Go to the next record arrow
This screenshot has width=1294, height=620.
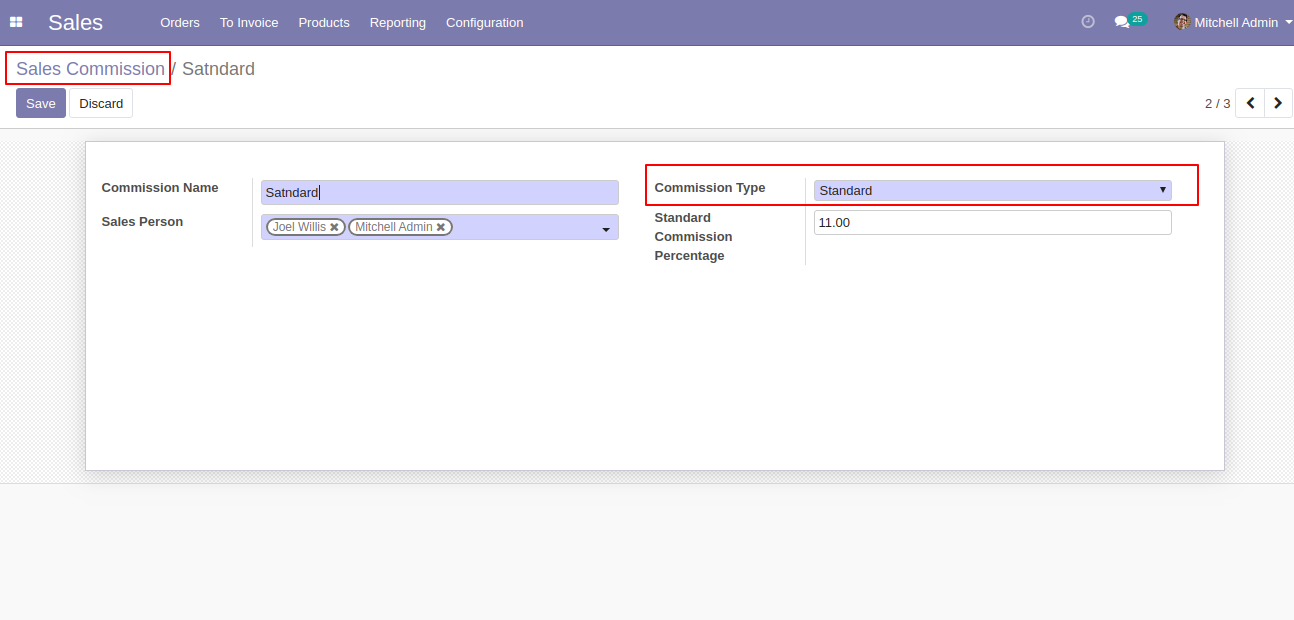1278,103
